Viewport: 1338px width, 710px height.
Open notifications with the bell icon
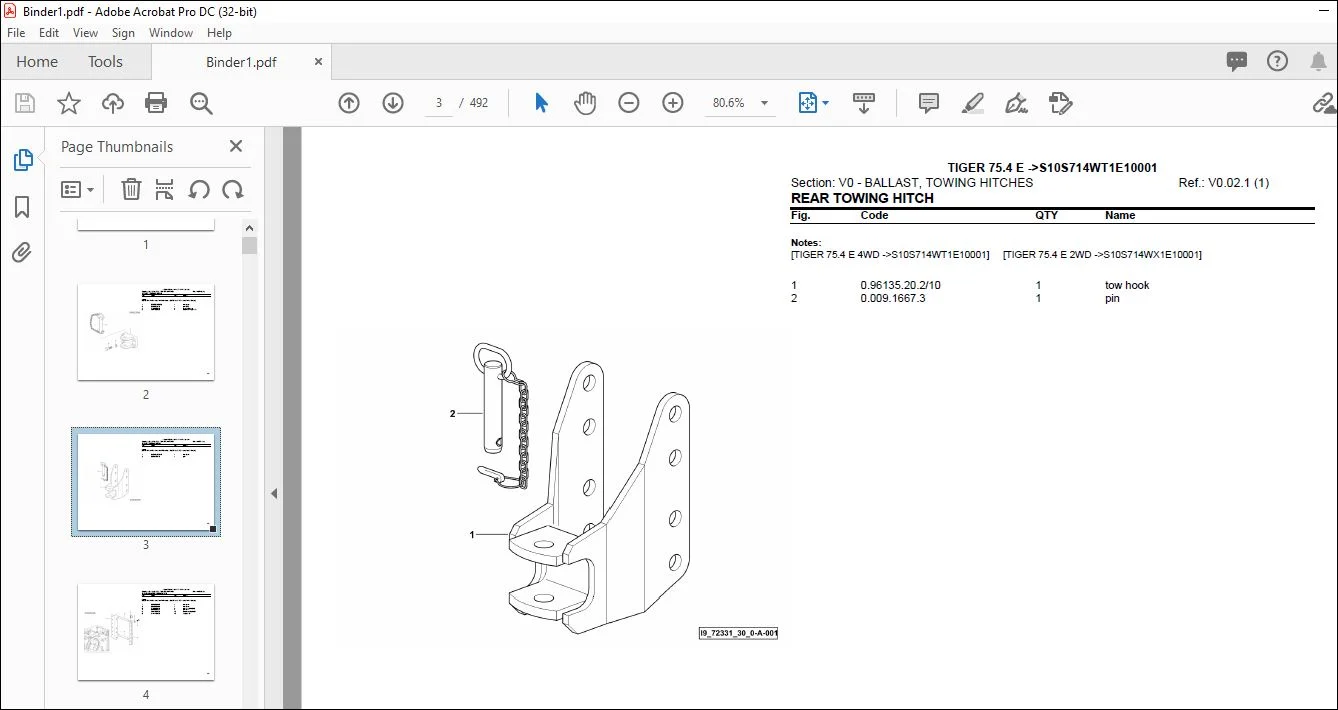1318,61
